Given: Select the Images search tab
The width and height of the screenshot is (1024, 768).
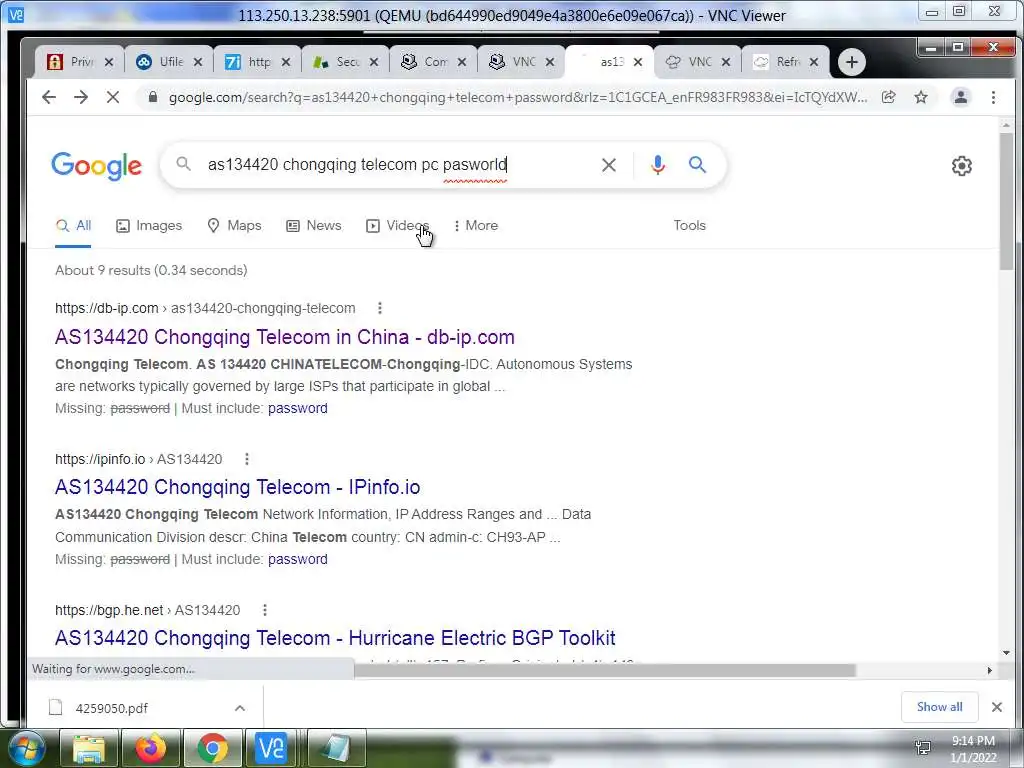Looking at the screenshot, I should tap(149, 225).
